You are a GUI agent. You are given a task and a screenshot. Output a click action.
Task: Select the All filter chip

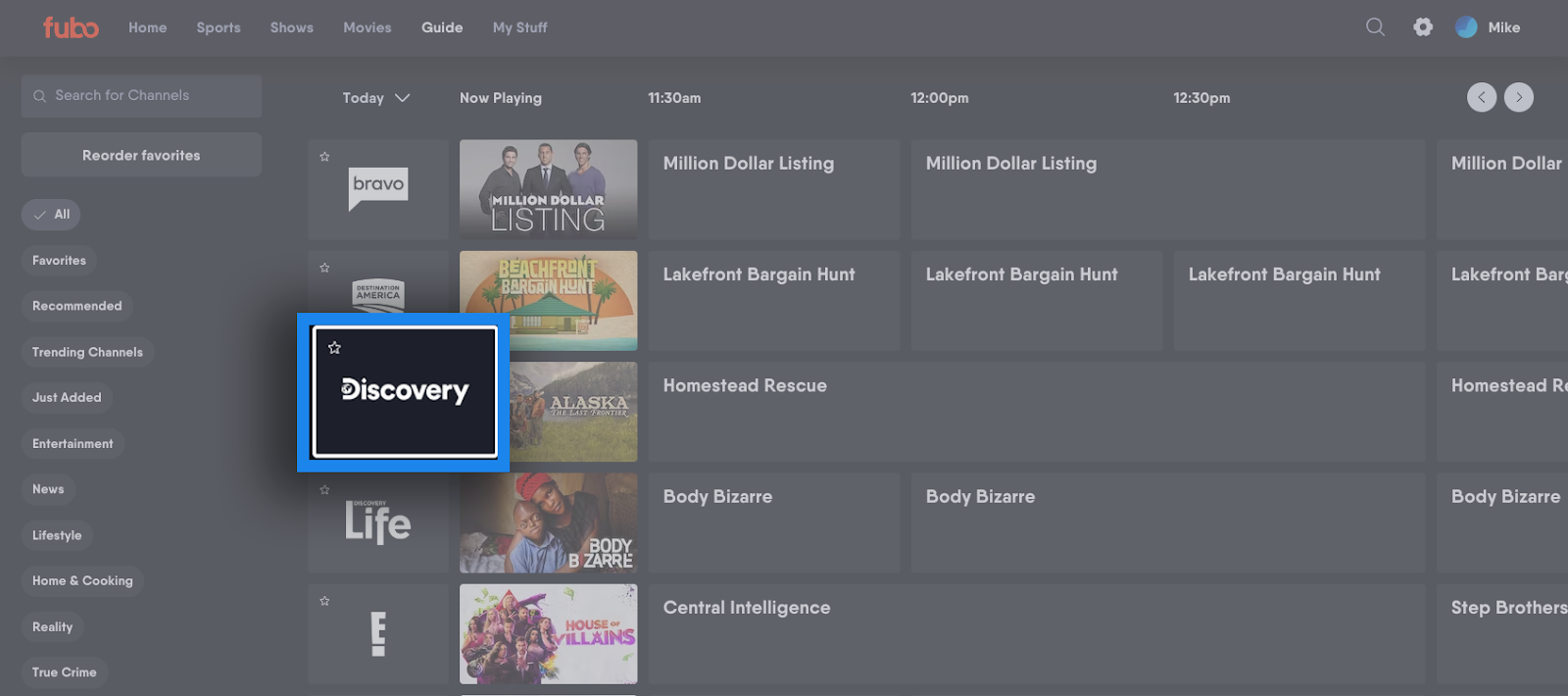coord(51,215)
